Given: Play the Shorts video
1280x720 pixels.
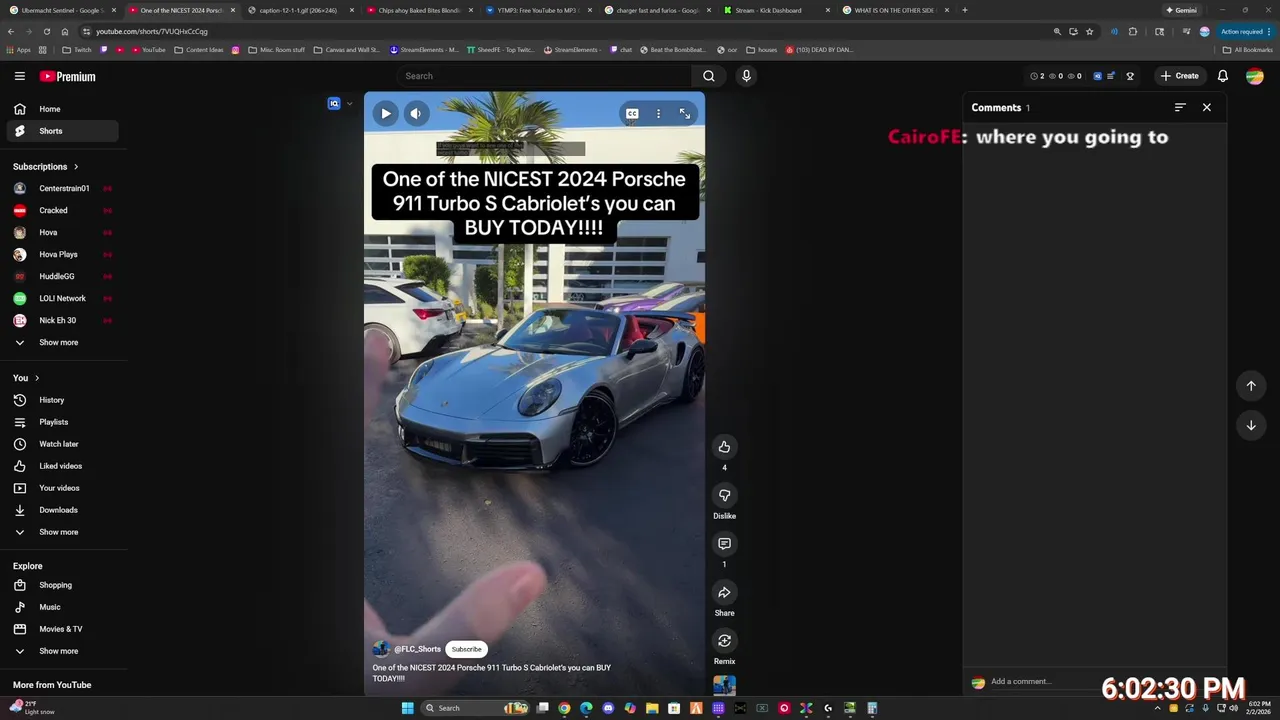Looking at the screenshot, I should coord(385,113).
